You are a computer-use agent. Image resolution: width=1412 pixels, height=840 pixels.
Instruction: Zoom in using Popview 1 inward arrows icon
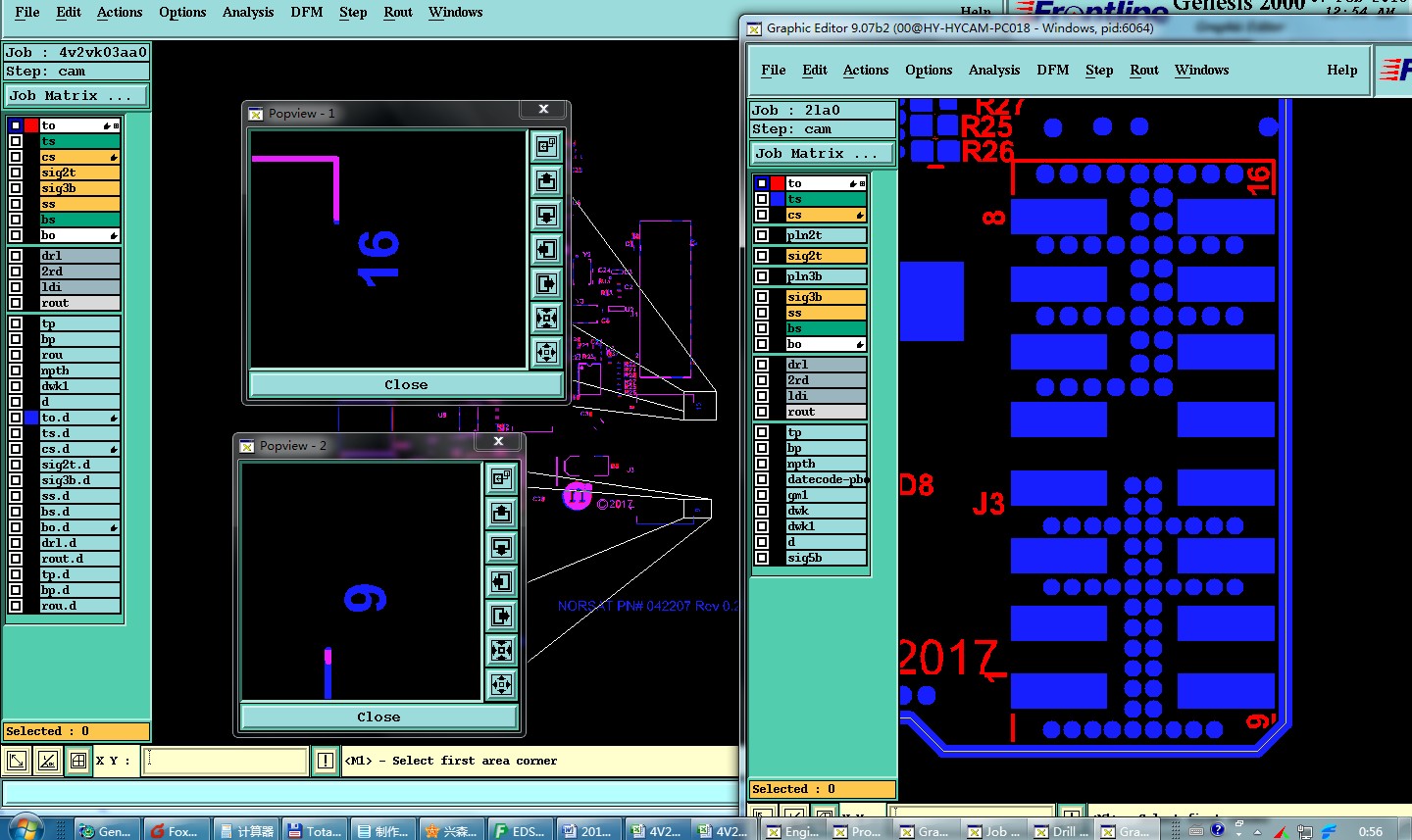coord(547,318)
